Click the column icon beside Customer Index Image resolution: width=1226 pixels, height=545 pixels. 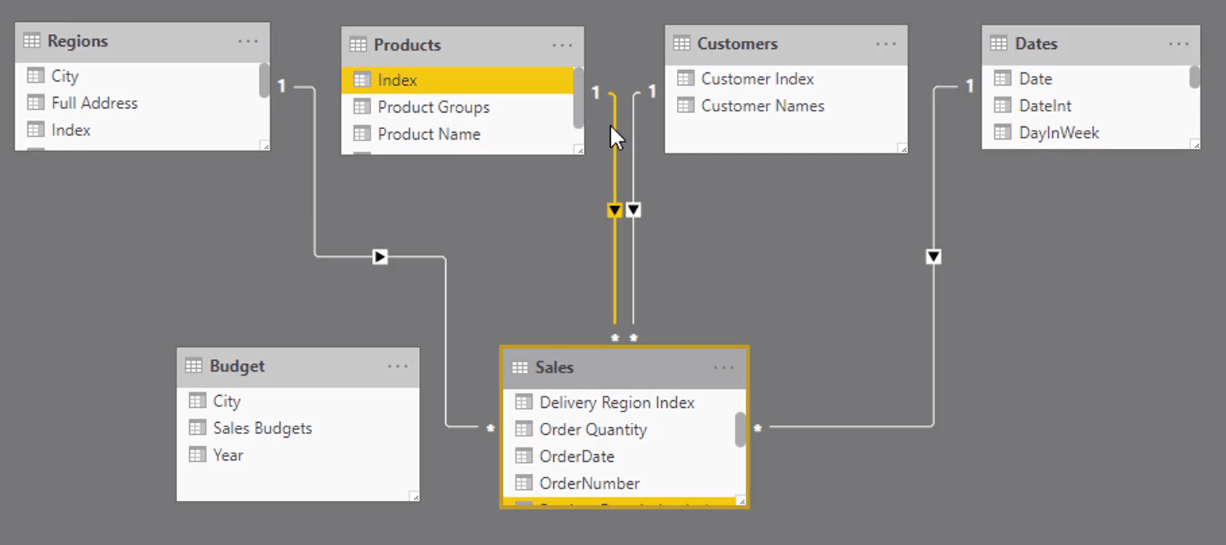(686, 79)
